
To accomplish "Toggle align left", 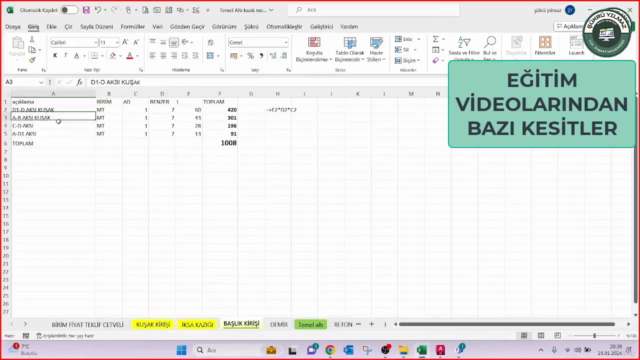I will (x=153, y=56).
